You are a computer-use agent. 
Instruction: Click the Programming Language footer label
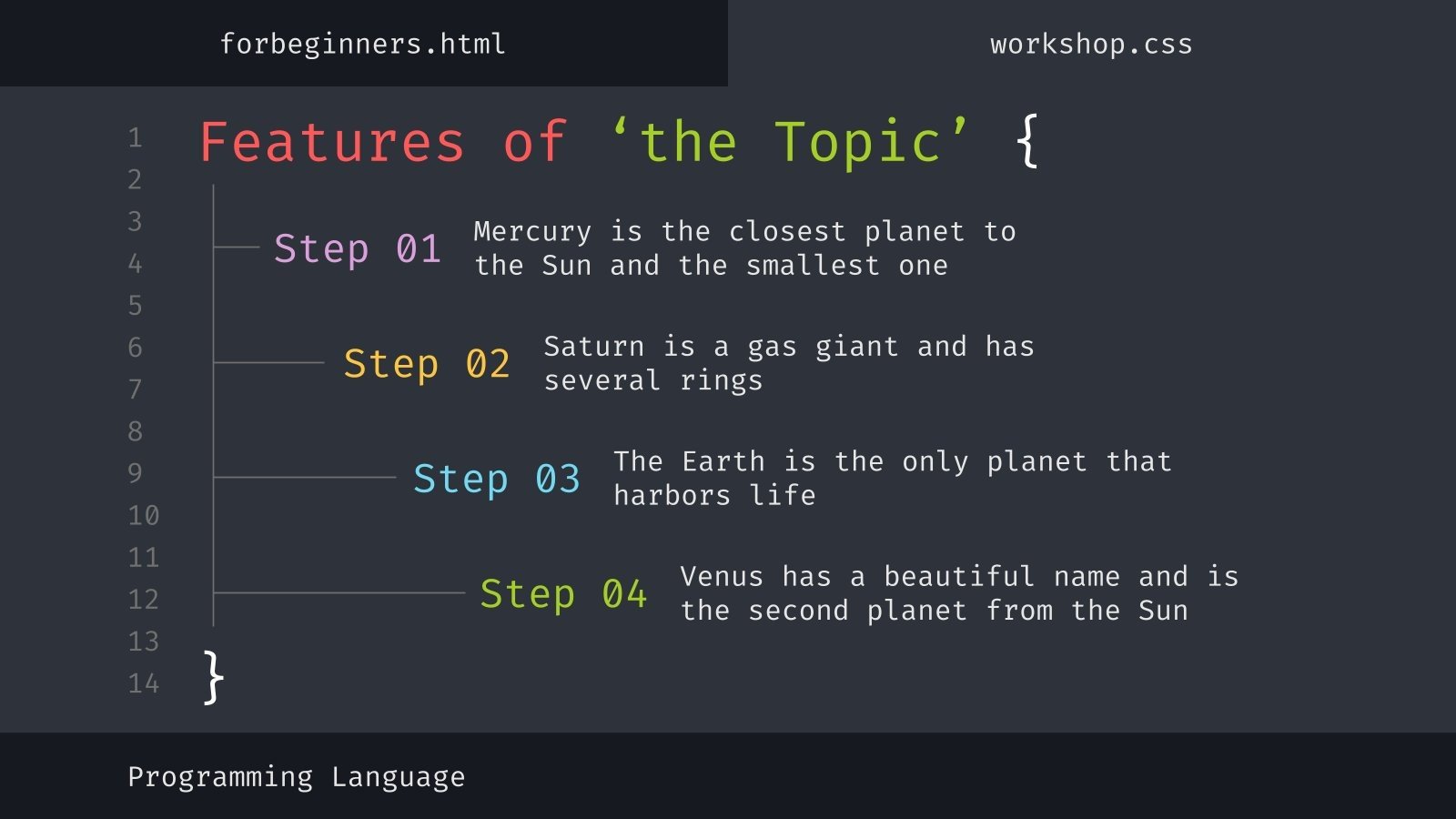[x=296, y=777]
